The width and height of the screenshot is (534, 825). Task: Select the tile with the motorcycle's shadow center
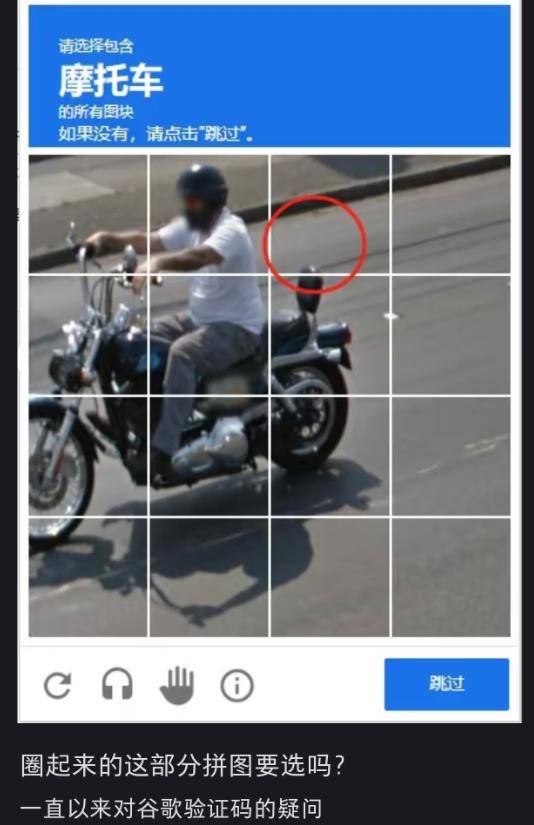click(x=209, y=577)
